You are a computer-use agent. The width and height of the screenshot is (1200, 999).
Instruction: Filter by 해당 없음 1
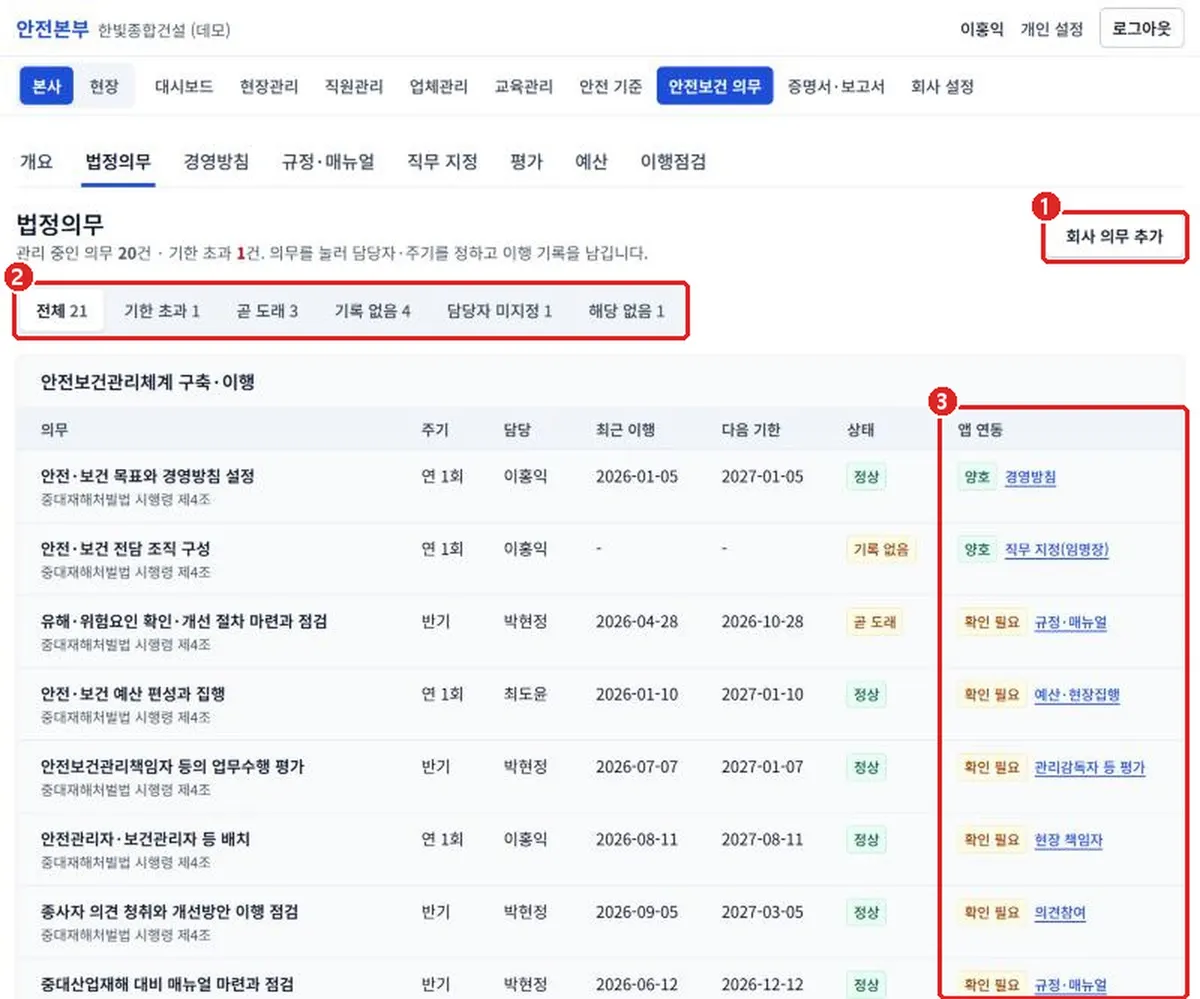[627, 311]
